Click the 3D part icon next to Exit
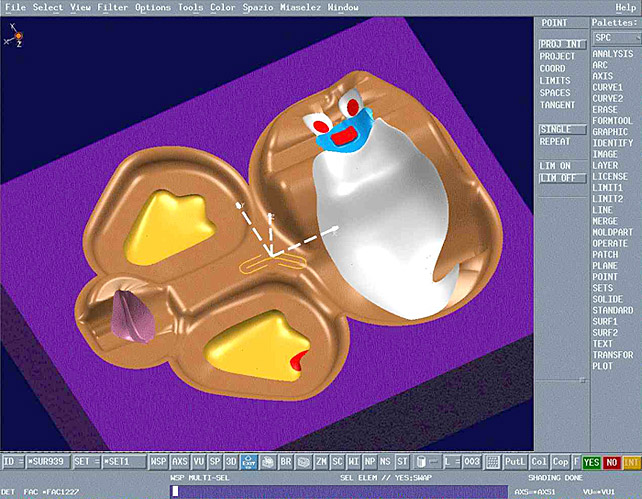 pyautogui.click(x=268, y=462)
